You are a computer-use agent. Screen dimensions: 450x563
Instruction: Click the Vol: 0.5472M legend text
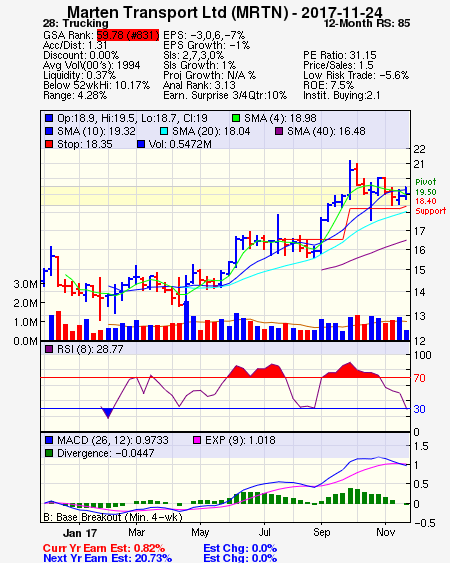pos(180,144)
